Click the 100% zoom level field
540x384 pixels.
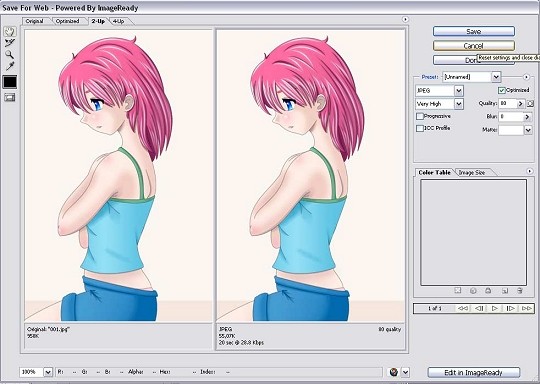point(31,372)
